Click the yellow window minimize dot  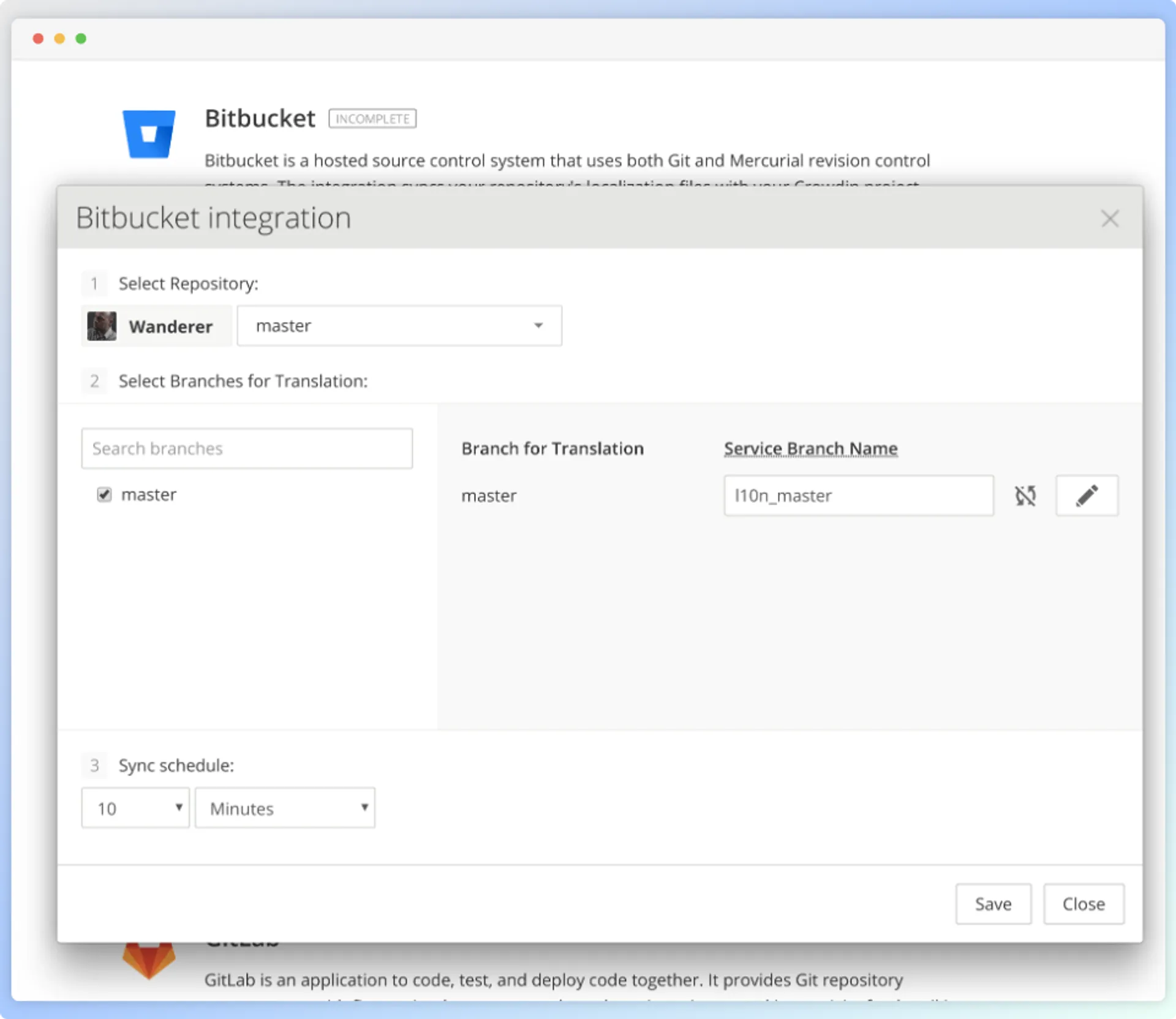pyautogui.click(x=59, y=39)
